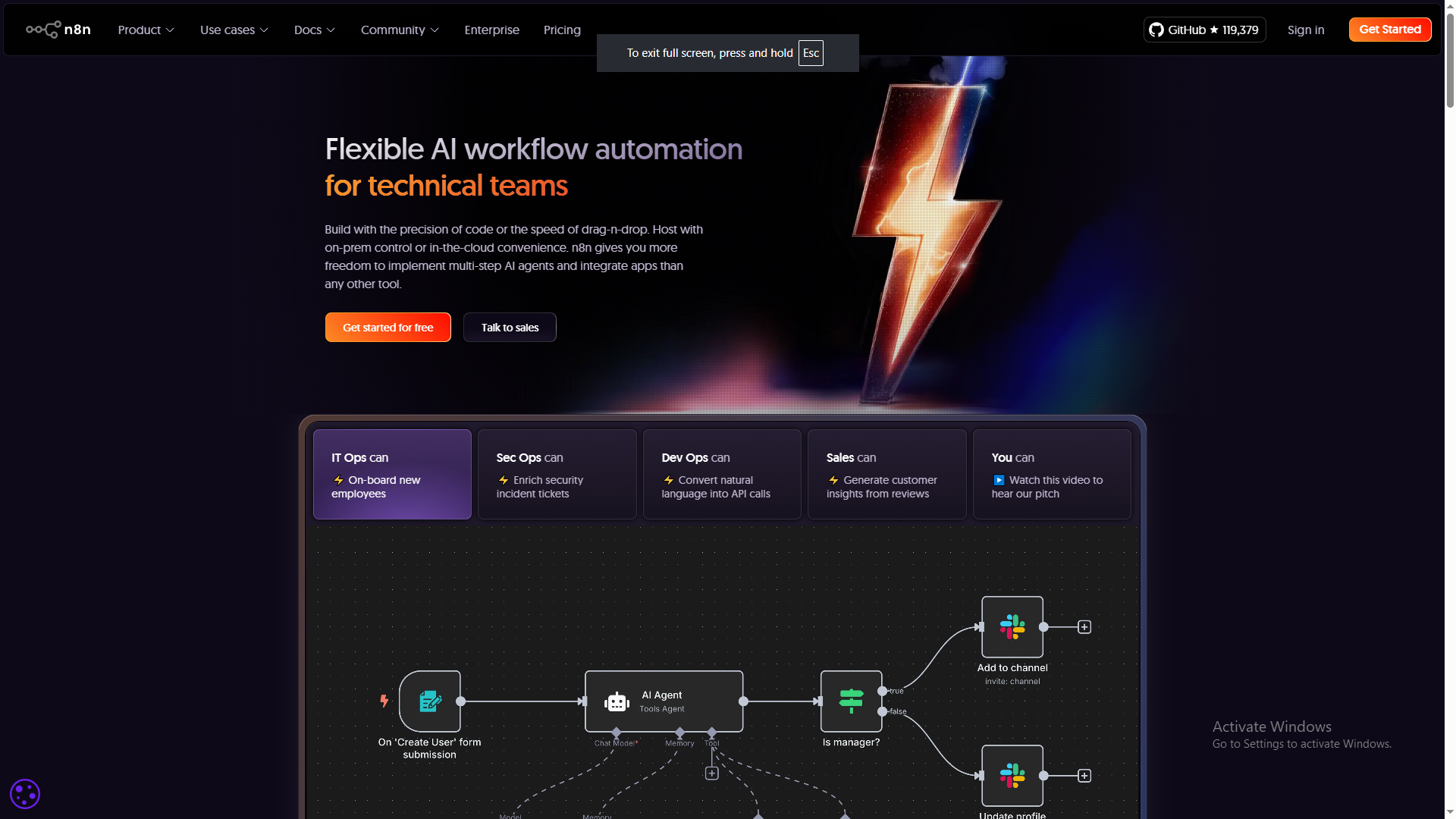Click the plus icon after Add to channel node
1456x819 pixels.
coord(1084,626)
